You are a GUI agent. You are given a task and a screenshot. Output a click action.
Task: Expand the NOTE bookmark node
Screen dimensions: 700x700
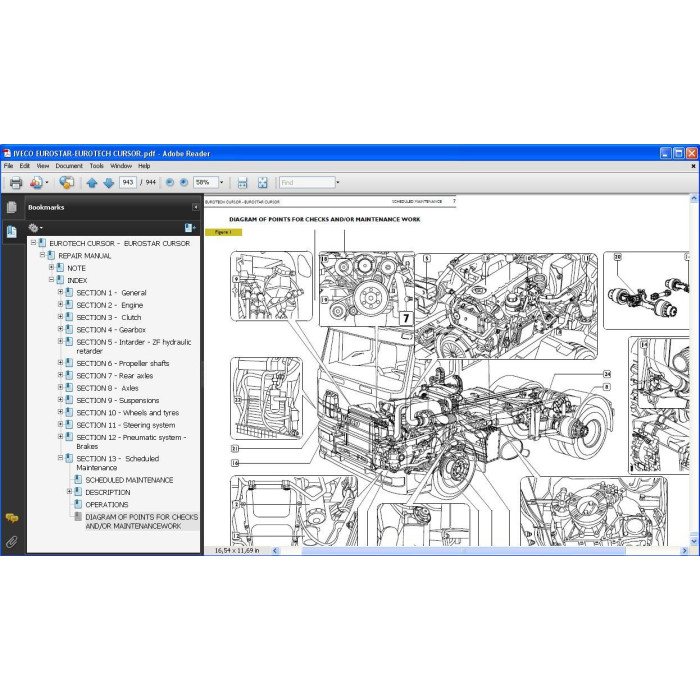[51, 267]
